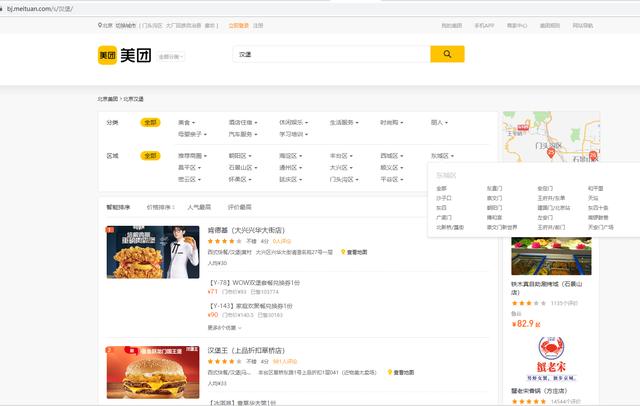Viewport: 640px width, 406px height.
Task: Open 手机APP in top navigation
Action: click(484, 25)
